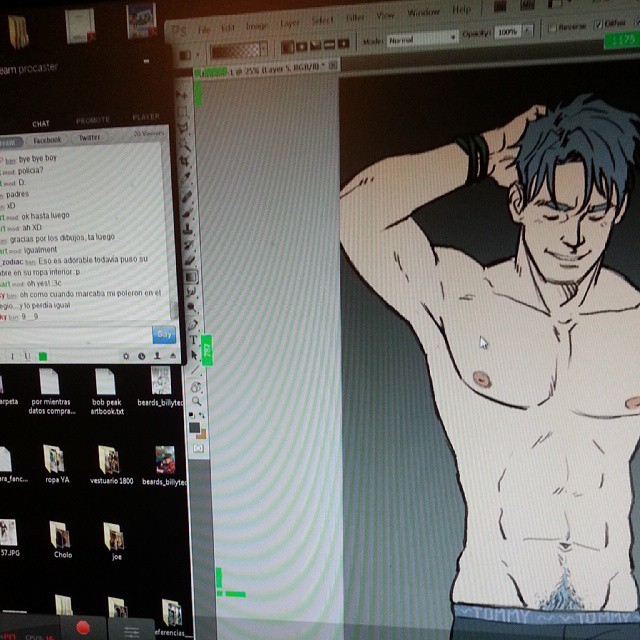Open the Layer menu
This screenshot has height=640, width=640.
289,23
